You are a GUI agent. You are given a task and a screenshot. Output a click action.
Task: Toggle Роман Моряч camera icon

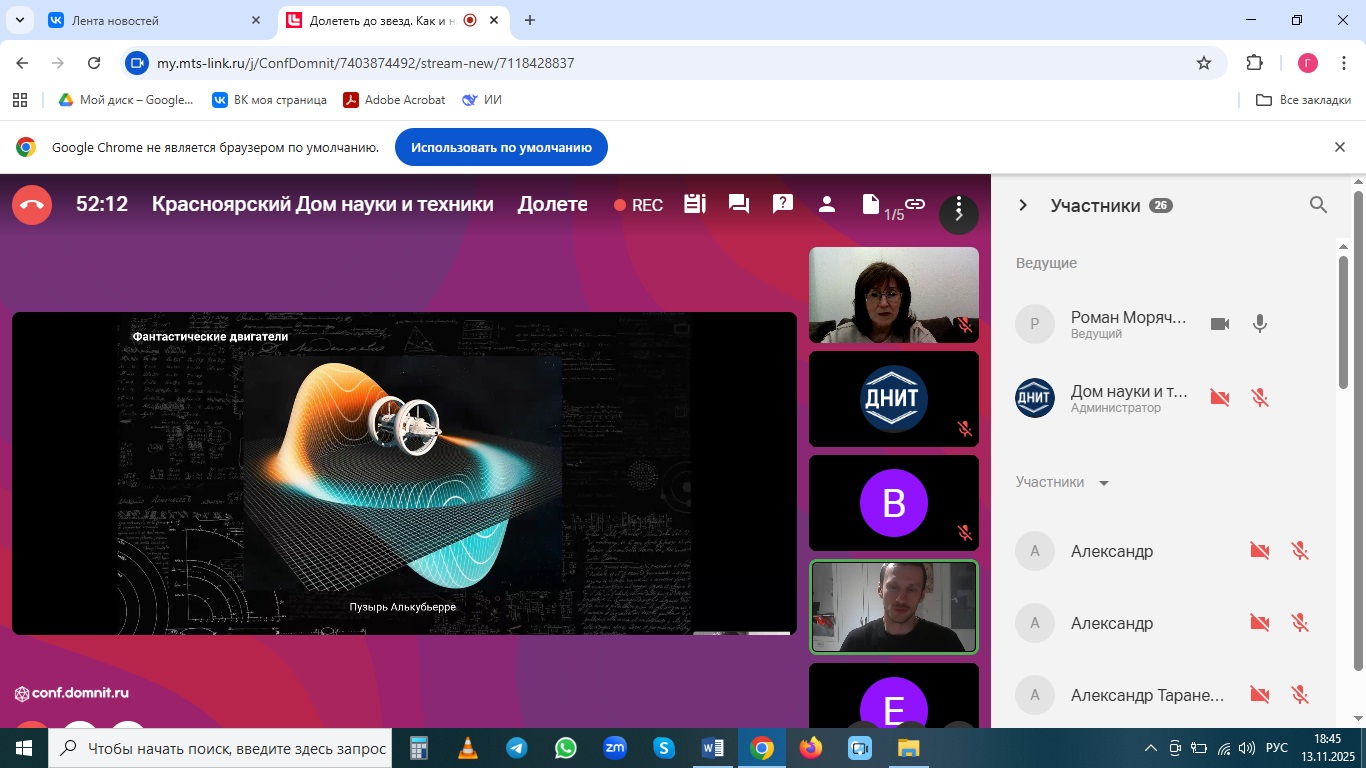(1220, 324)
